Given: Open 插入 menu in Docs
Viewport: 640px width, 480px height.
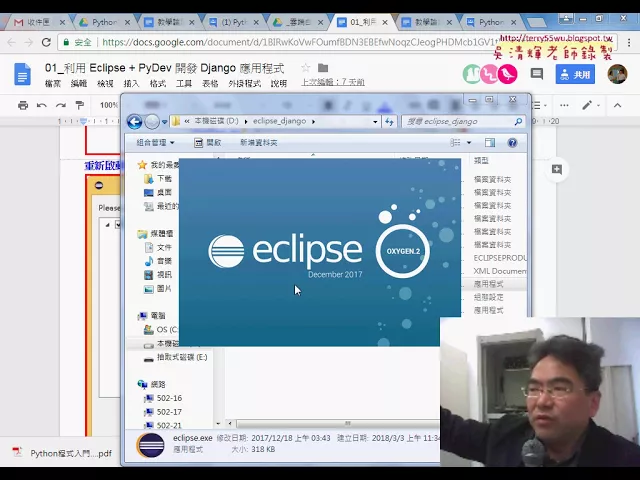Looking at the screenshot, I should 131,83.
